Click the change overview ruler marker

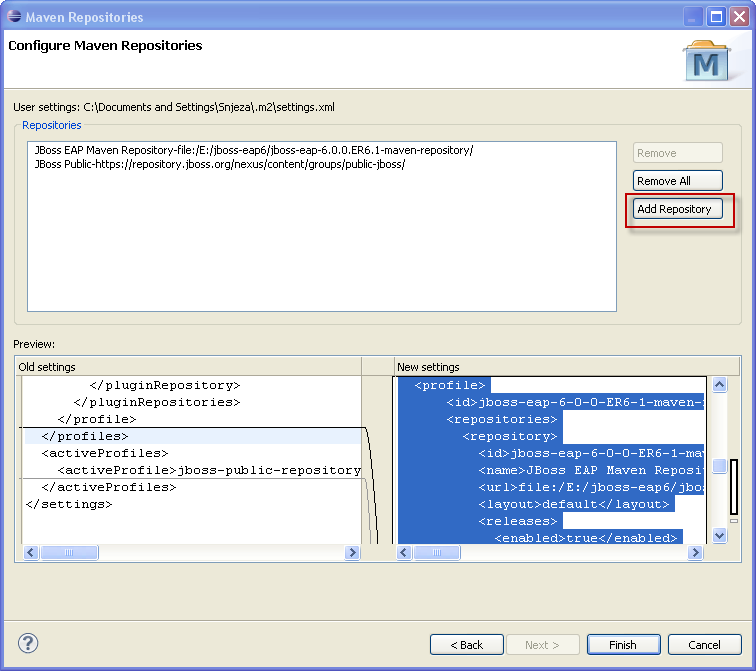tap(734, 487)
